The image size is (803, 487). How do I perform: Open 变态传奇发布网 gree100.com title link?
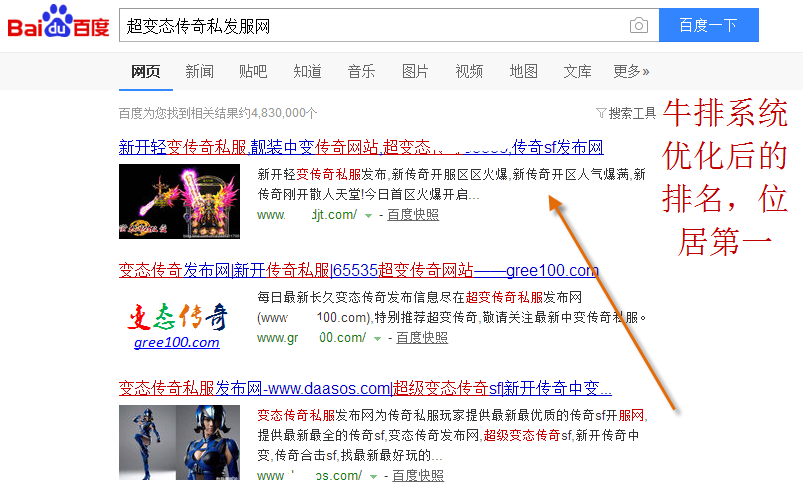coord(358,270)
